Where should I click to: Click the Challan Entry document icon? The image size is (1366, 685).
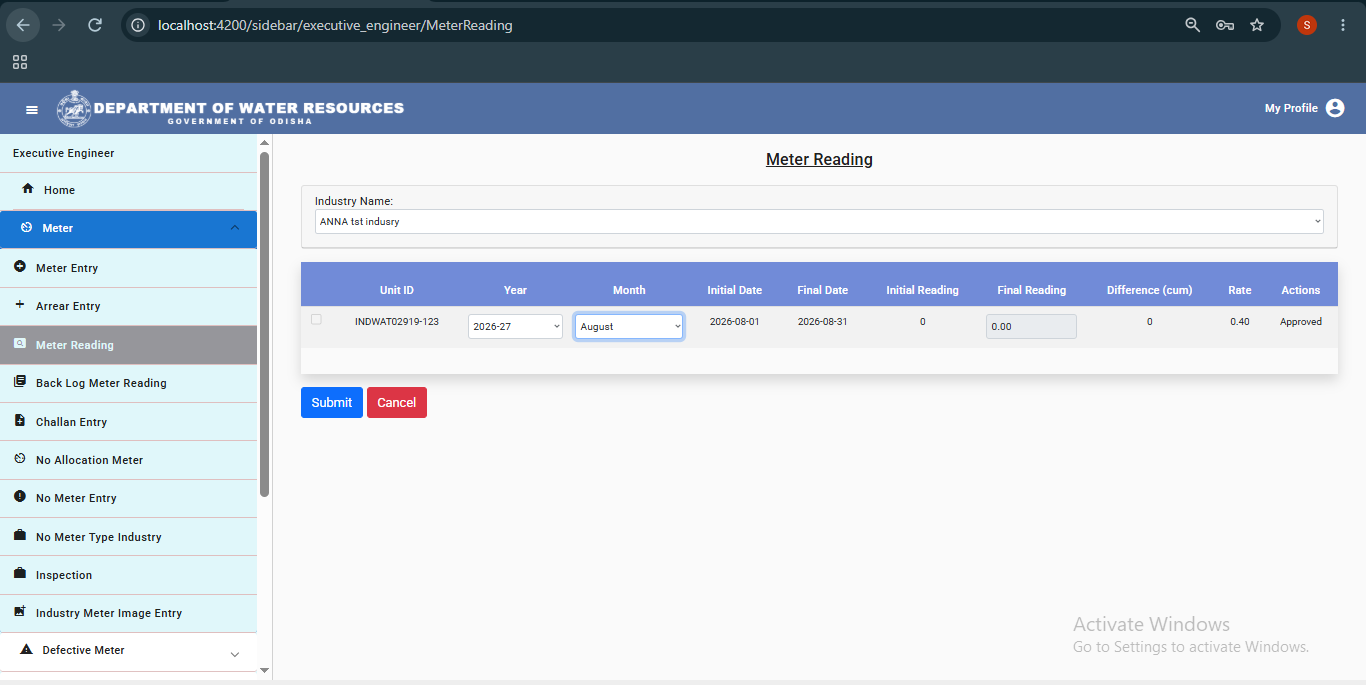click(x=20, y=421)
